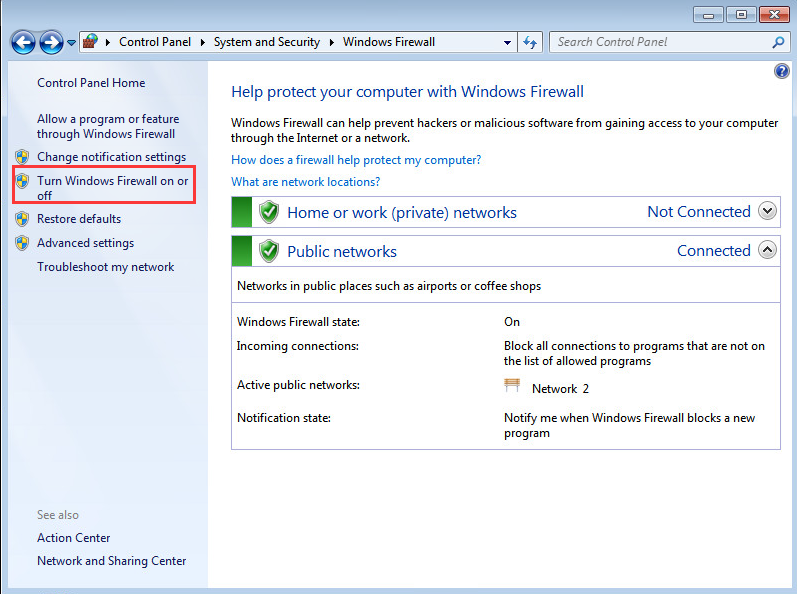The width and height of the screenshot is (797, 594).
Task: Click shield icon beside Advanced settings
Action: 22,243
